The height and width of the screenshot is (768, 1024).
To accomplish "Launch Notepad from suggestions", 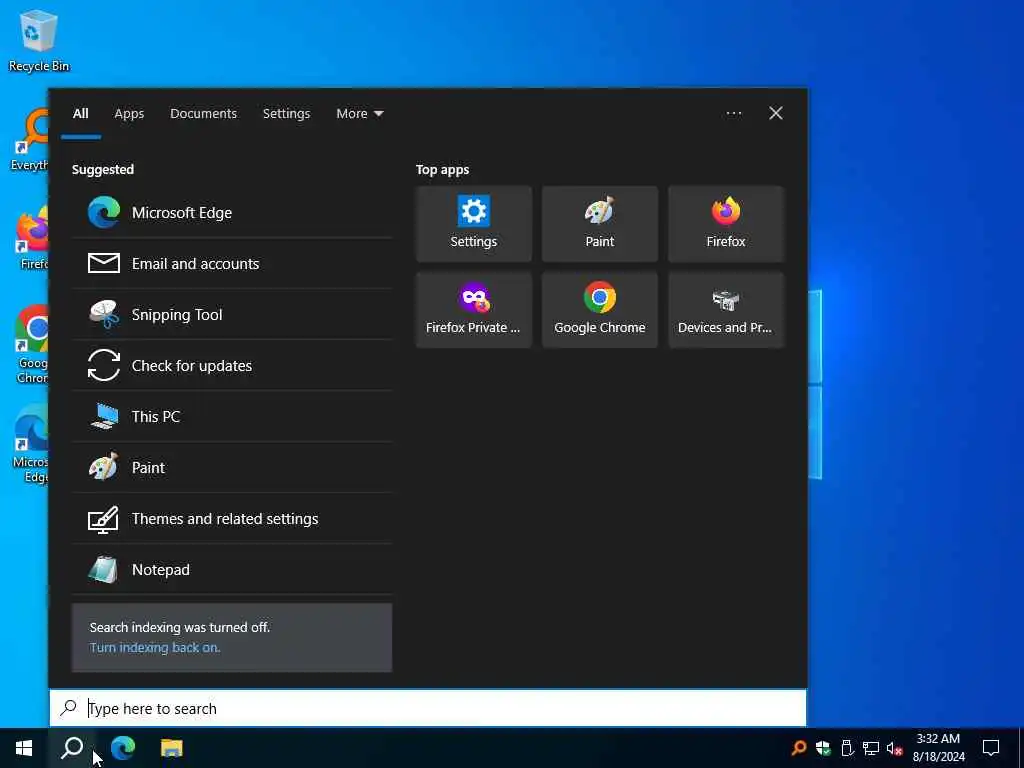I will tap(232, 569).
